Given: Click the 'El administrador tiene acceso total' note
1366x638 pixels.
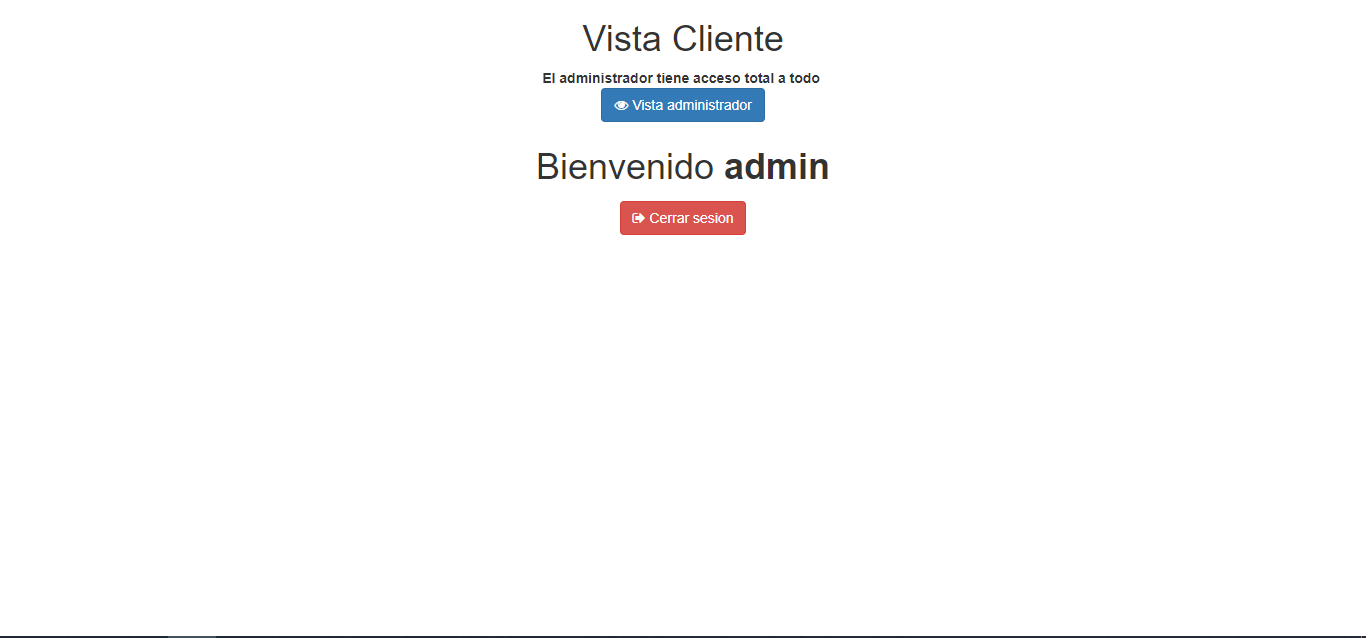Looking at the screenshot, I should pos(681,78).
